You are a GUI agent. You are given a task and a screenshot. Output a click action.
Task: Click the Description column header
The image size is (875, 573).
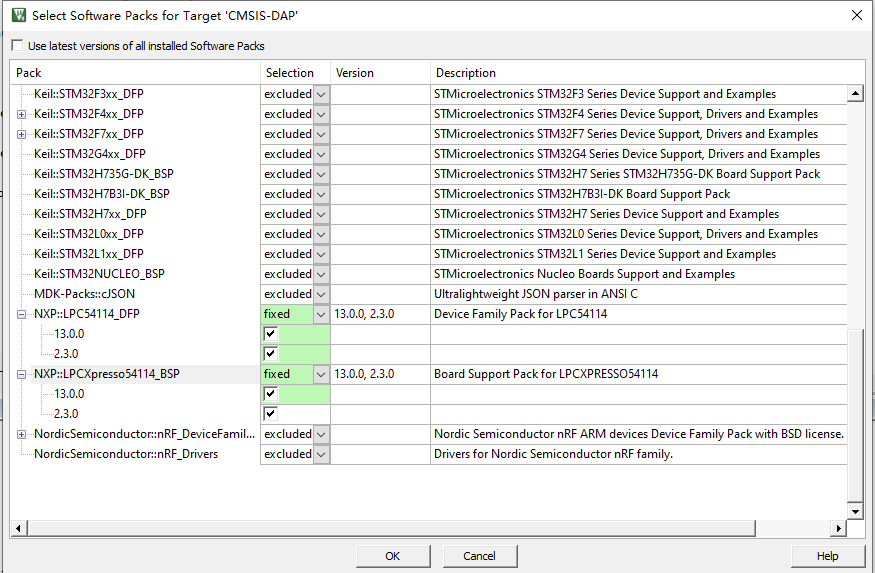[x=640, y=73]
